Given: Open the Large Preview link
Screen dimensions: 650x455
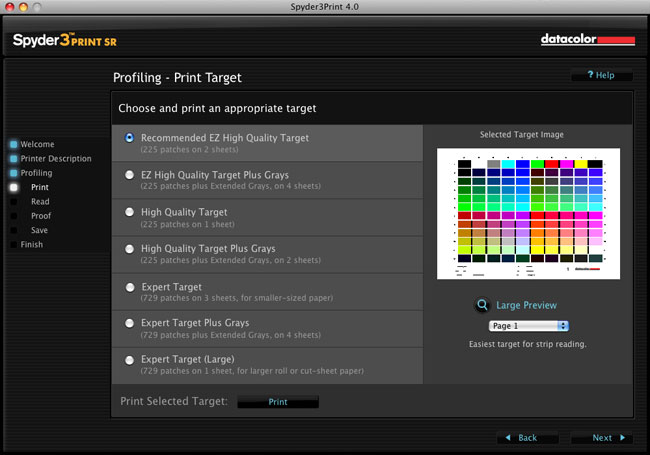Looking at the screenshot, I should point(526,305).
